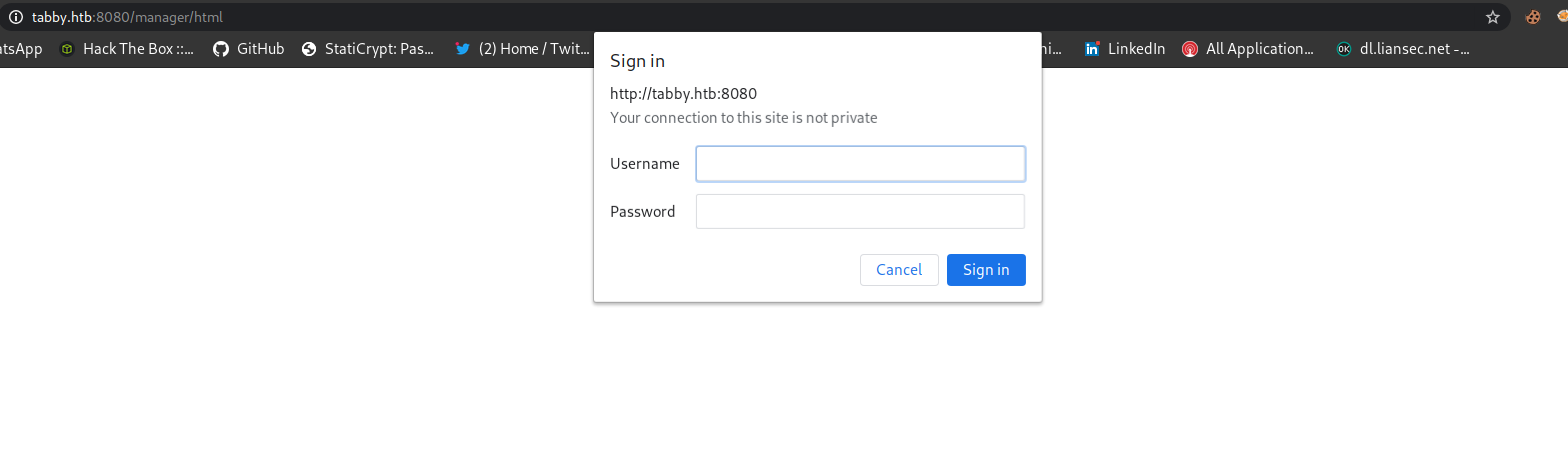This screenshot has width=1568, height=471.
Task: Visit the LinkedIn bookmark link
Action: [x=1136, y=48]
